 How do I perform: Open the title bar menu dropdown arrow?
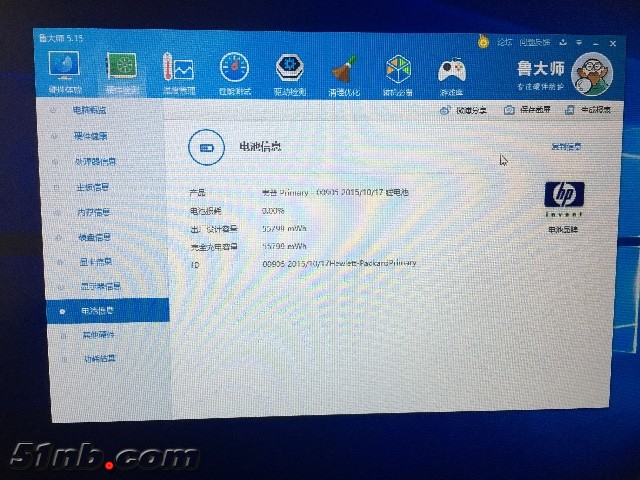click(x=579, y=42)
